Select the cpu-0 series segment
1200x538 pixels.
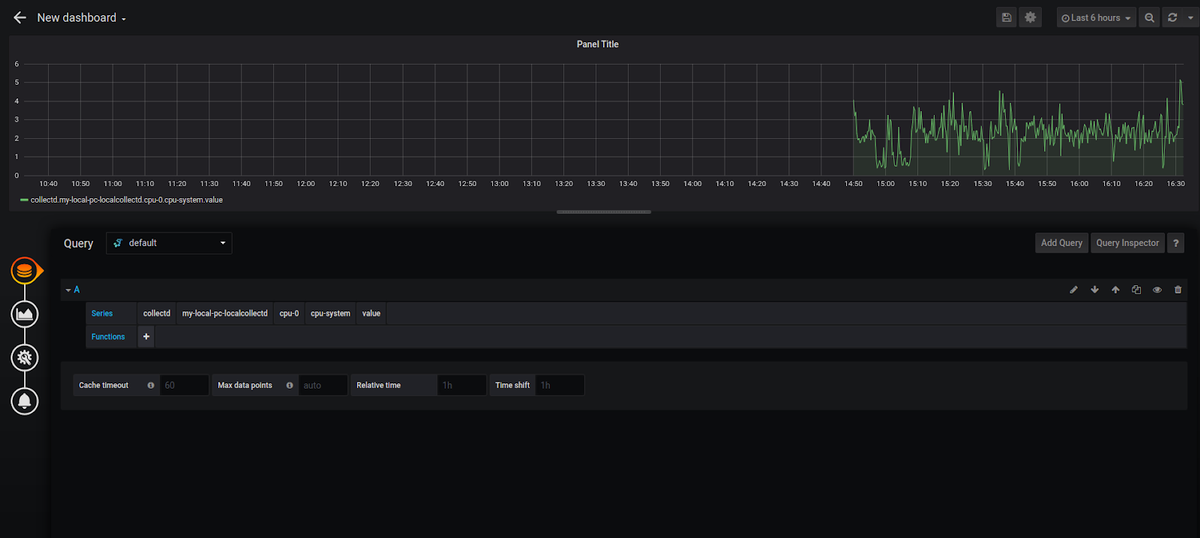pyautogui.click(x=289, y=314)
